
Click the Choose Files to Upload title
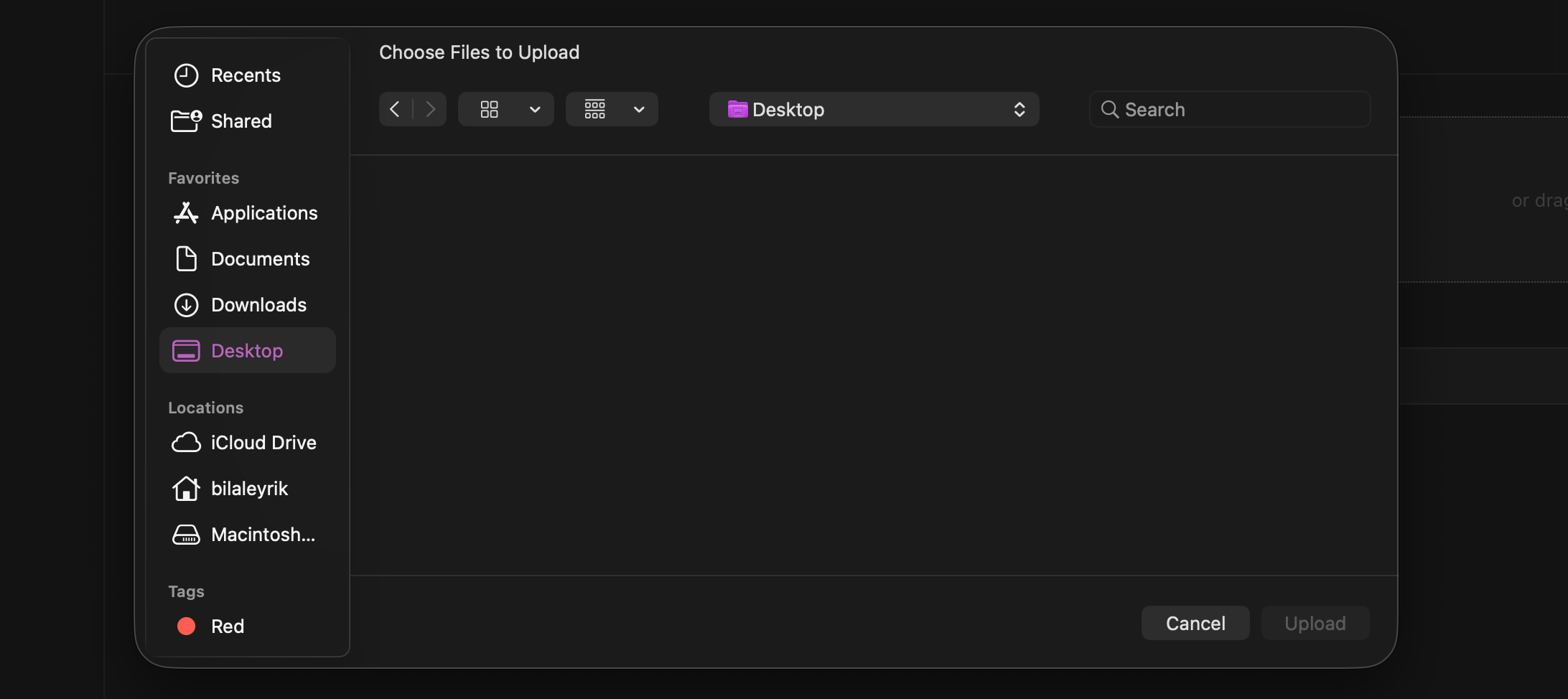(x=479, y=52)
